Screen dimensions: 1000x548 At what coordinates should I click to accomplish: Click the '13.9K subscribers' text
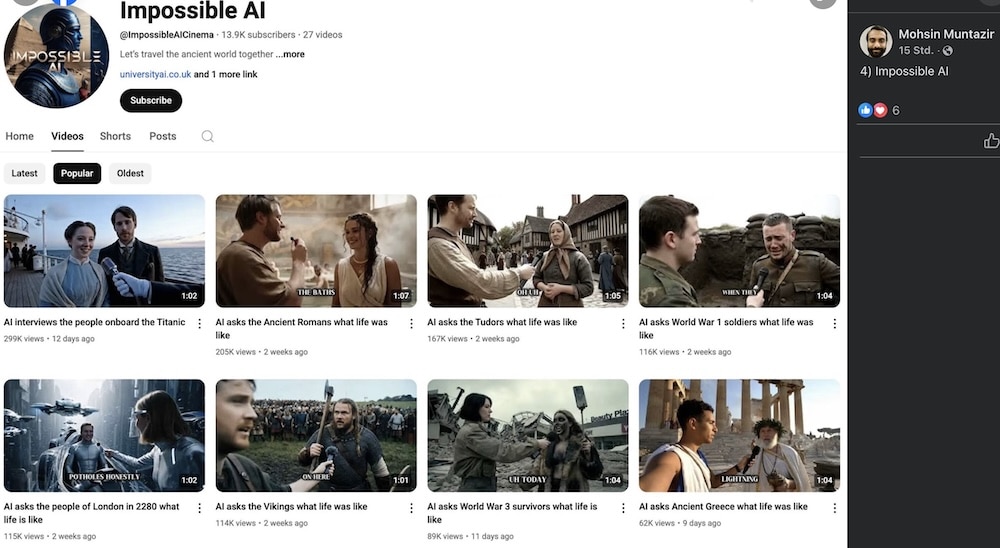pyautogui.click(x=258, y=35)
